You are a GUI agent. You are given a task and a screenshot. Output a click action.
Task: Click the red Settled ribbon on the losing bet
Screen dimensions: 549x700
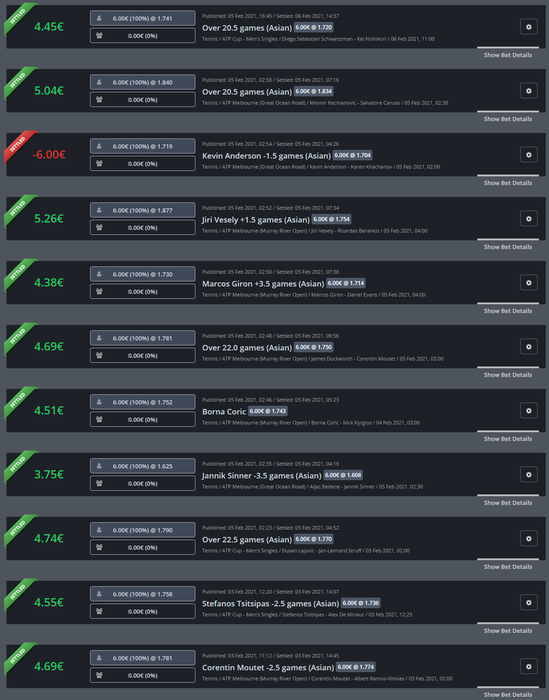pyautogui.click(x=18, y=146)
